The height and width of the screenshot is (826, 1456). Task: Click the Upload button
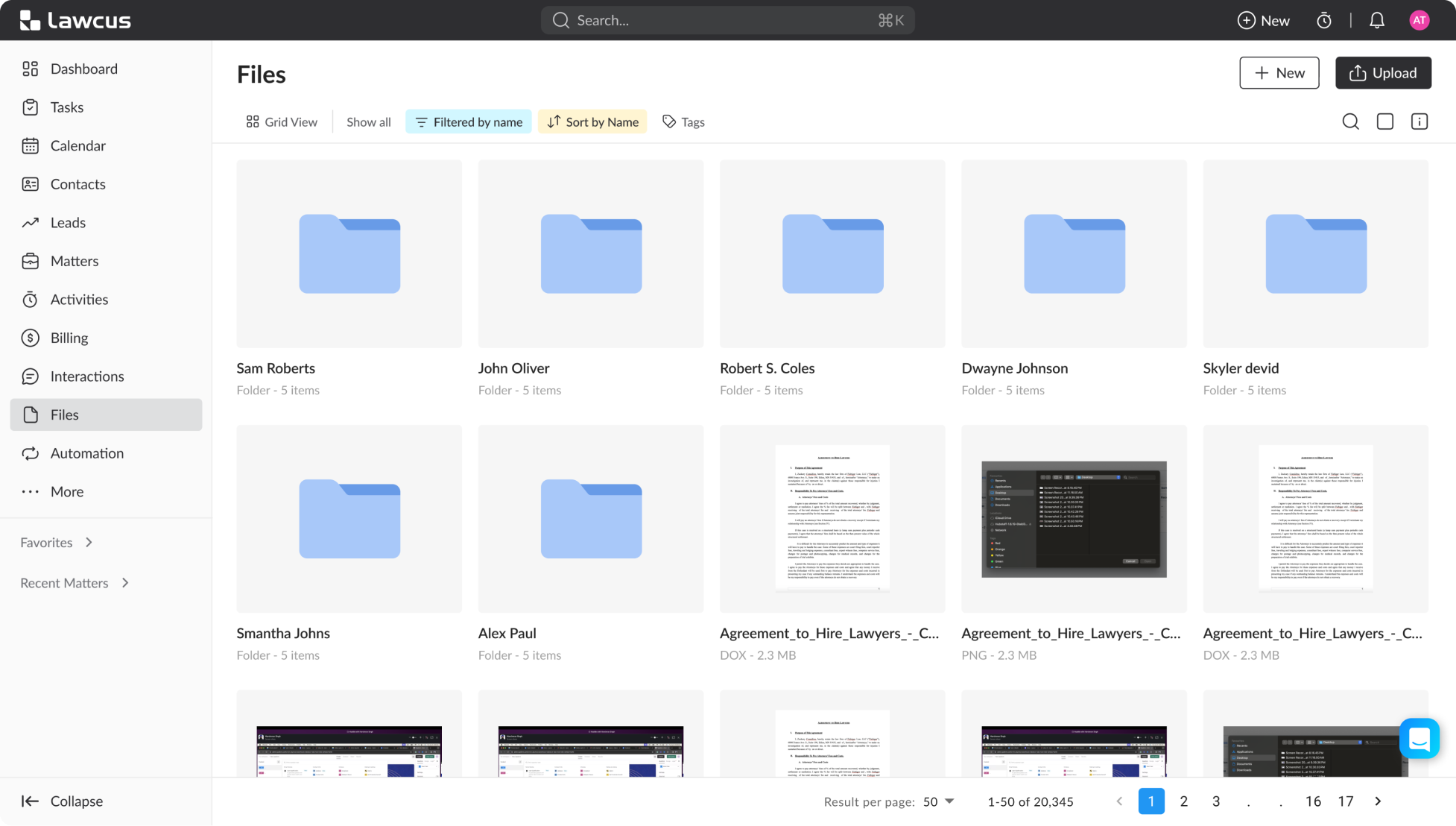1383,73
